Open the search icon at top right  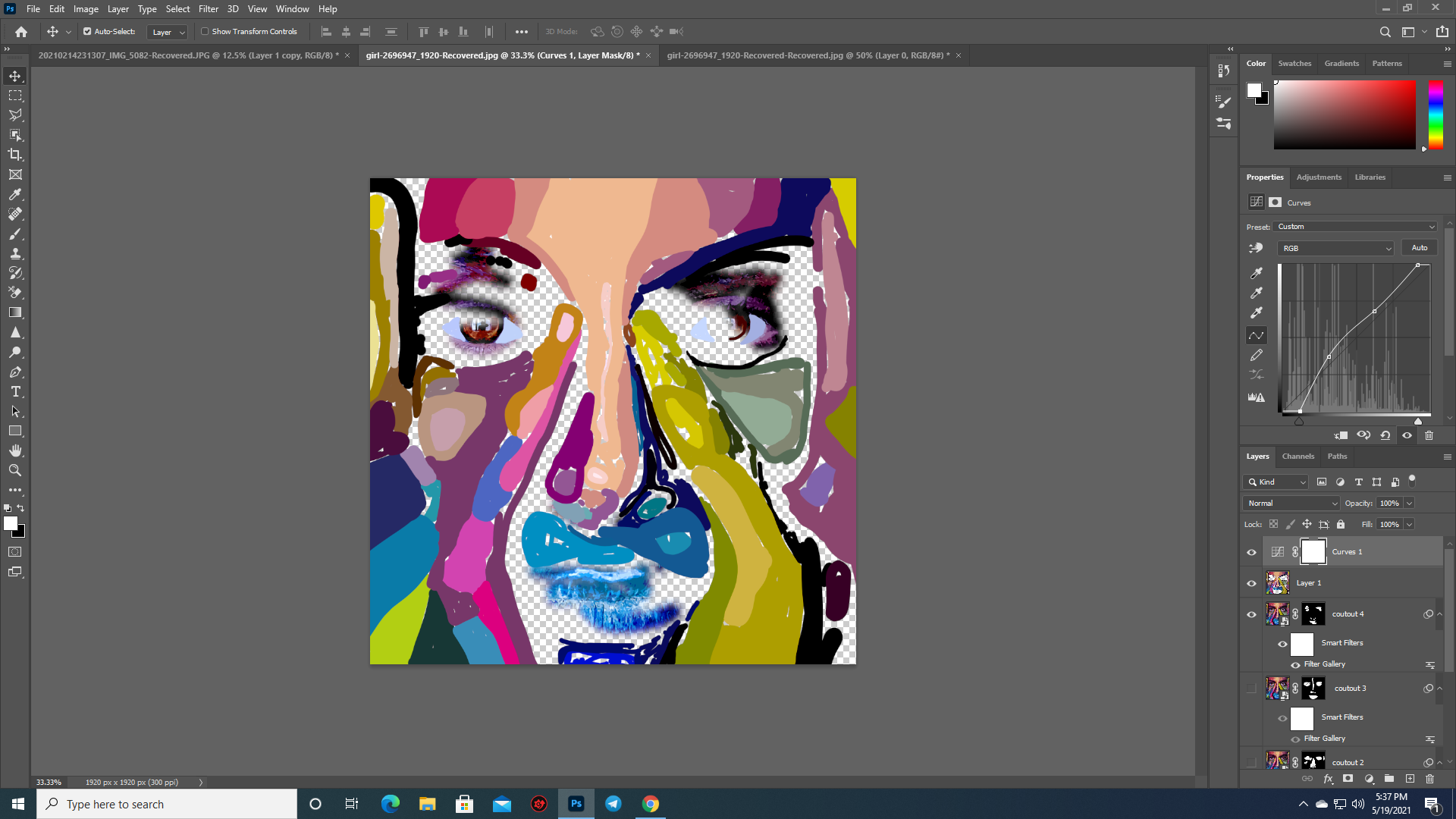tap(1385, 32)
